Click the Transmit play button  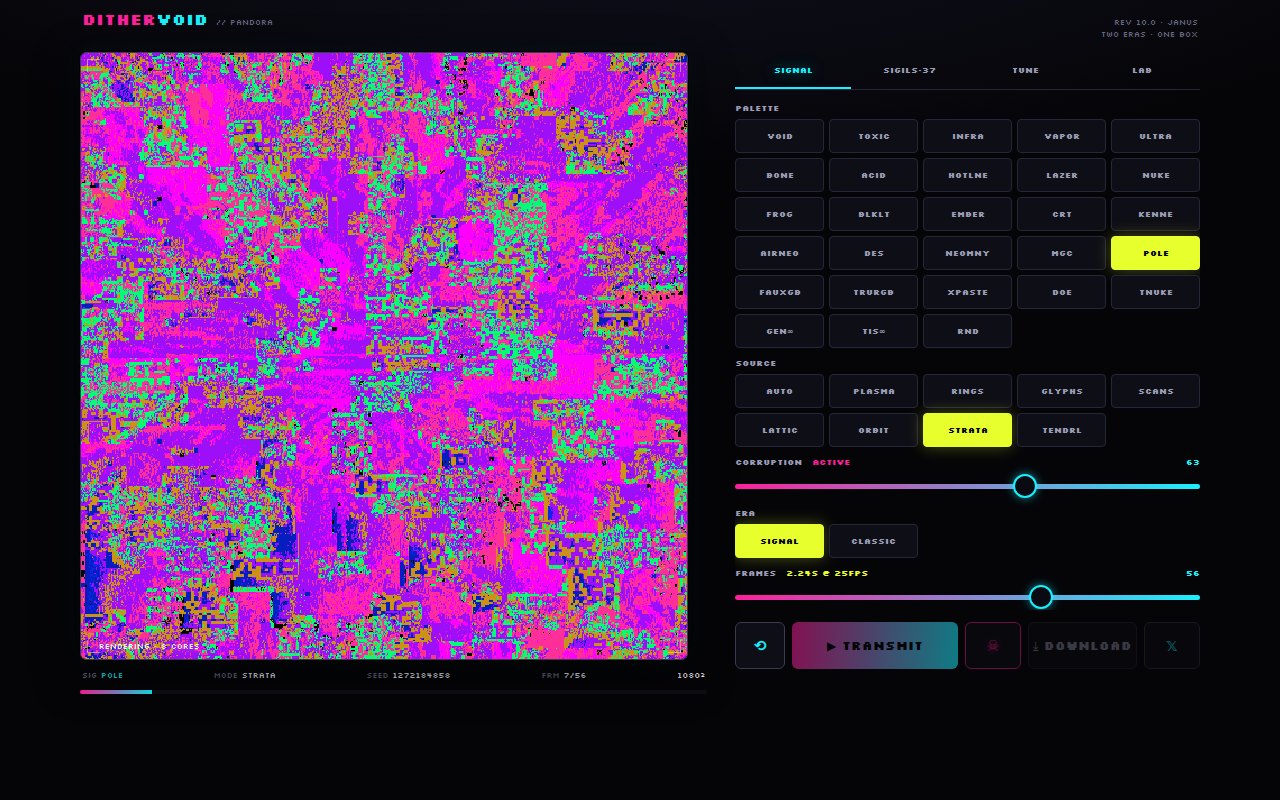[x=875, y=645]
